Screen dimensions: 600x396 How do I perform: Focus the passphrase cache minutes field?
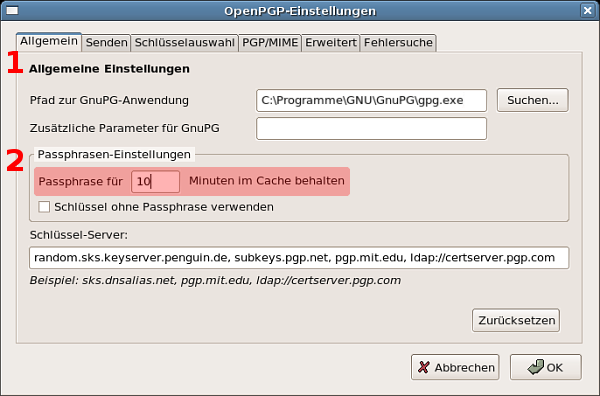(x=155, y=181)
